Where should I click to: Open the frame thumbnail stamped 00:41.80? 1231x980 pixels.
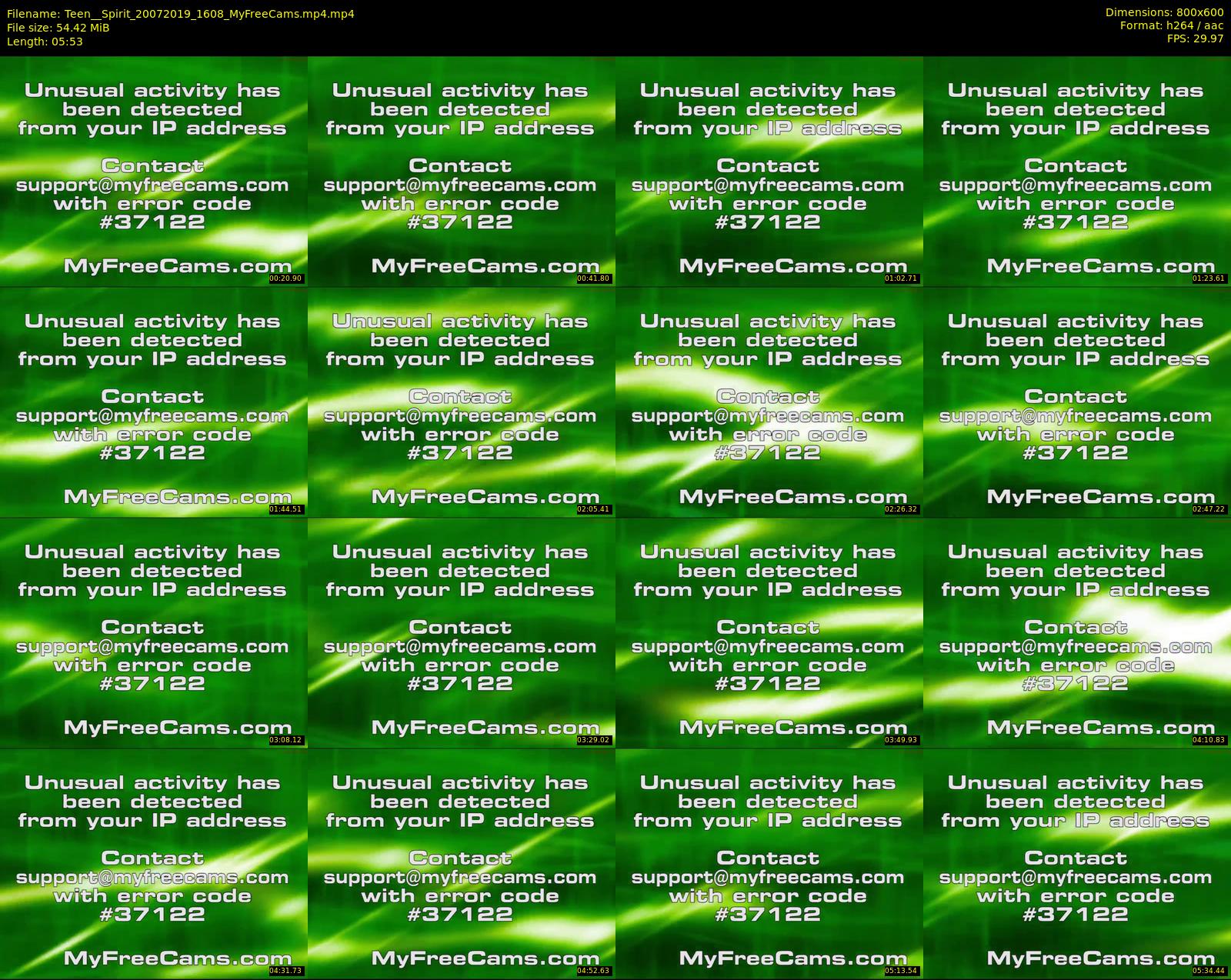(461, 171)
